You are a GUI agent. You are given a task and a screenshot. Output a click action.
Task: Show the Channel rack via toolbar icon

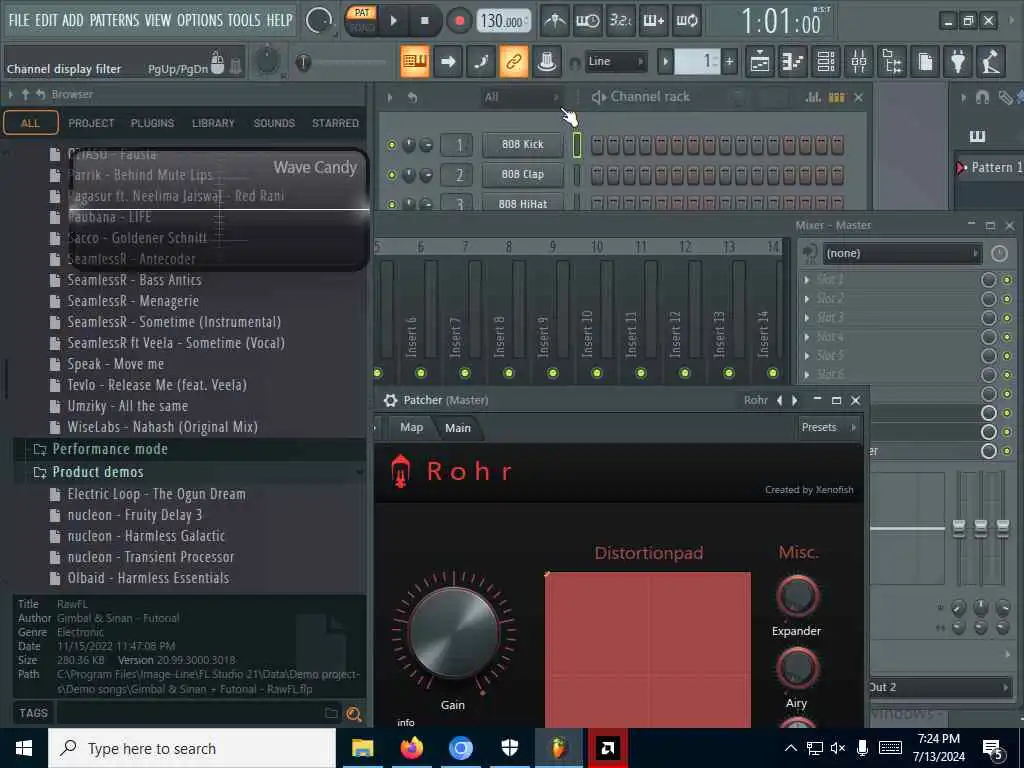click(x=826, y=62)
